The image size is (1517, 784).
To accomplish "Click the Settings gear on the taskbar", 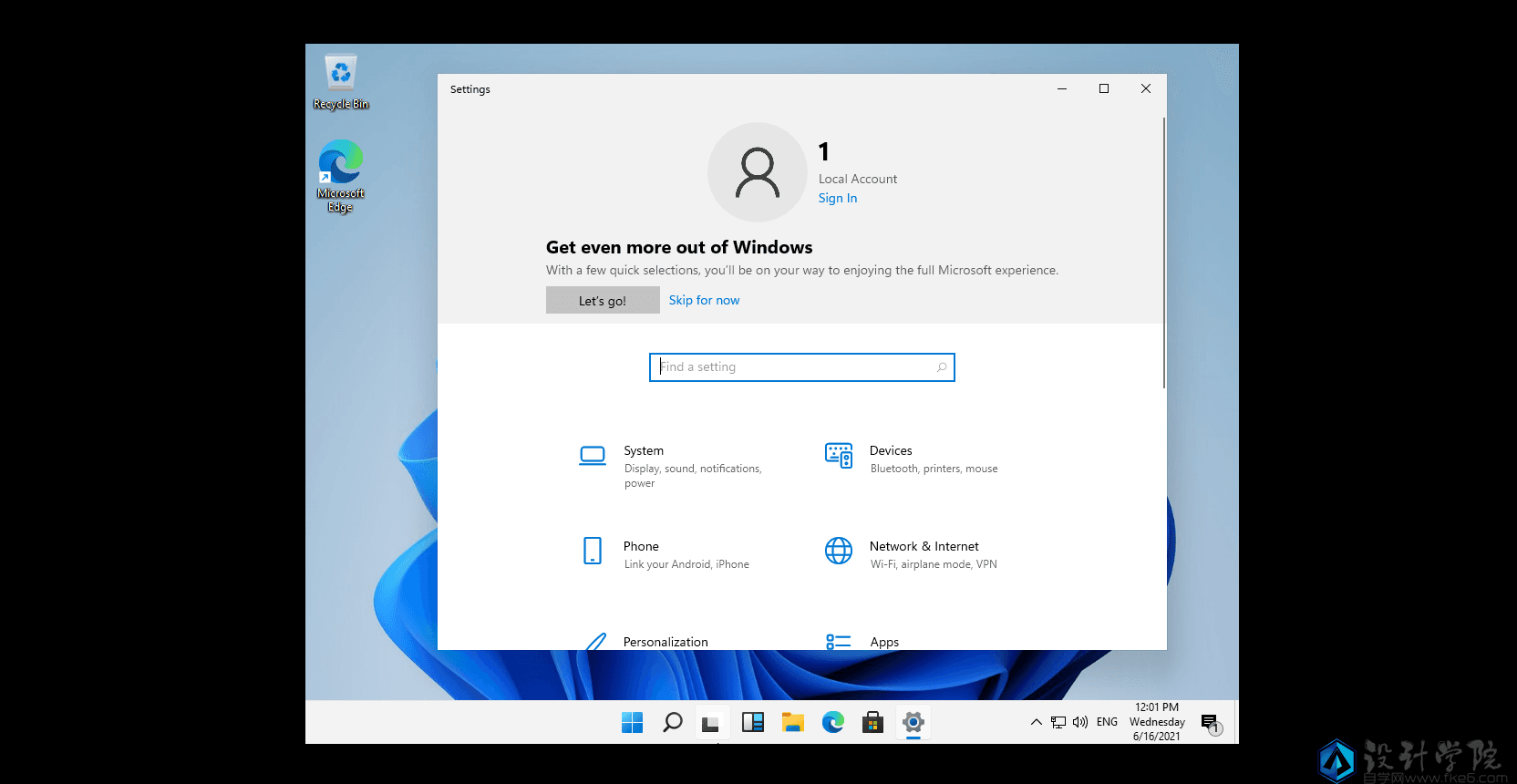I will [x=913, y=723].
